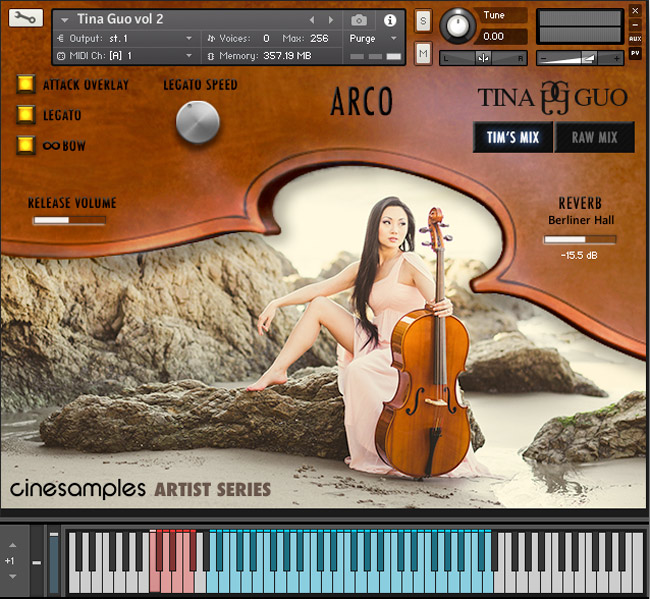Open the Berliner Hall reverb selector
The width and height of the screenshot is (650, 599).
[581, 220]
